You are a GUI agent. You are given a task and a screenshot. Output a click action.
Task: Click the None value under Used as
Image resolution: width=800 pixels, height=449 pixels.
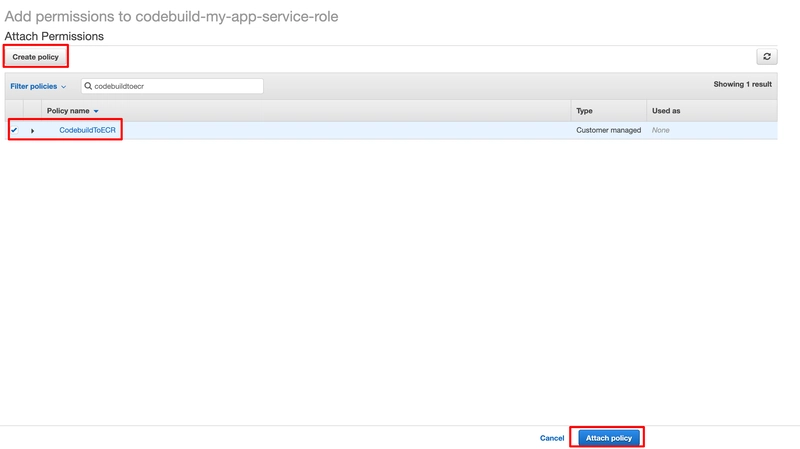pyautogui.click(x=660, y=130)
